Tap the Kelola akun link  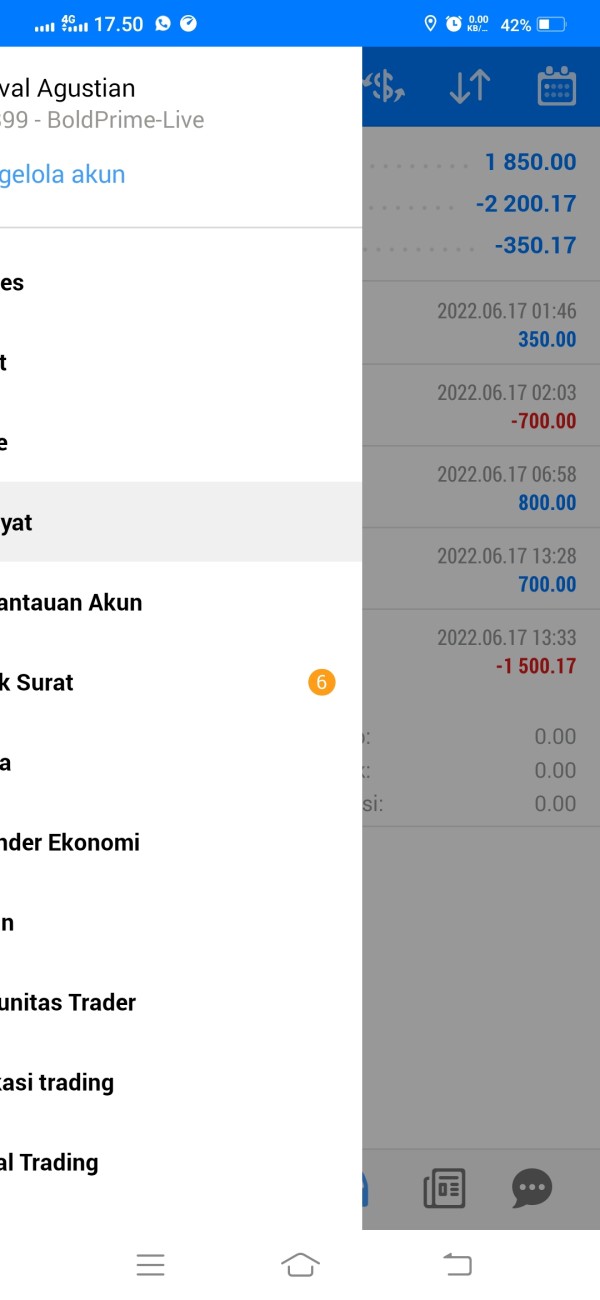click(63, 175)
